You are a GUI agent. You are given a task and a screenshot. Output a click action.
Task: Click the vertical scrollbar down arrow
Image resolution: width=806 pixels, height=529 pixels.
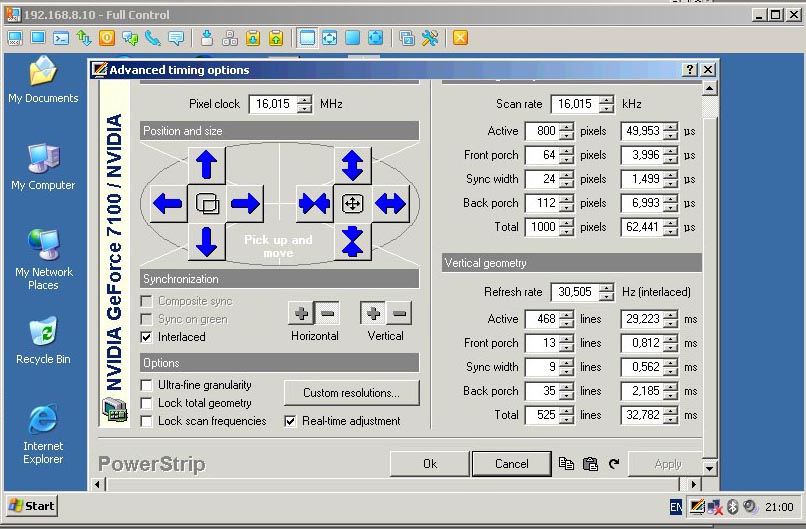click(709, 468)
